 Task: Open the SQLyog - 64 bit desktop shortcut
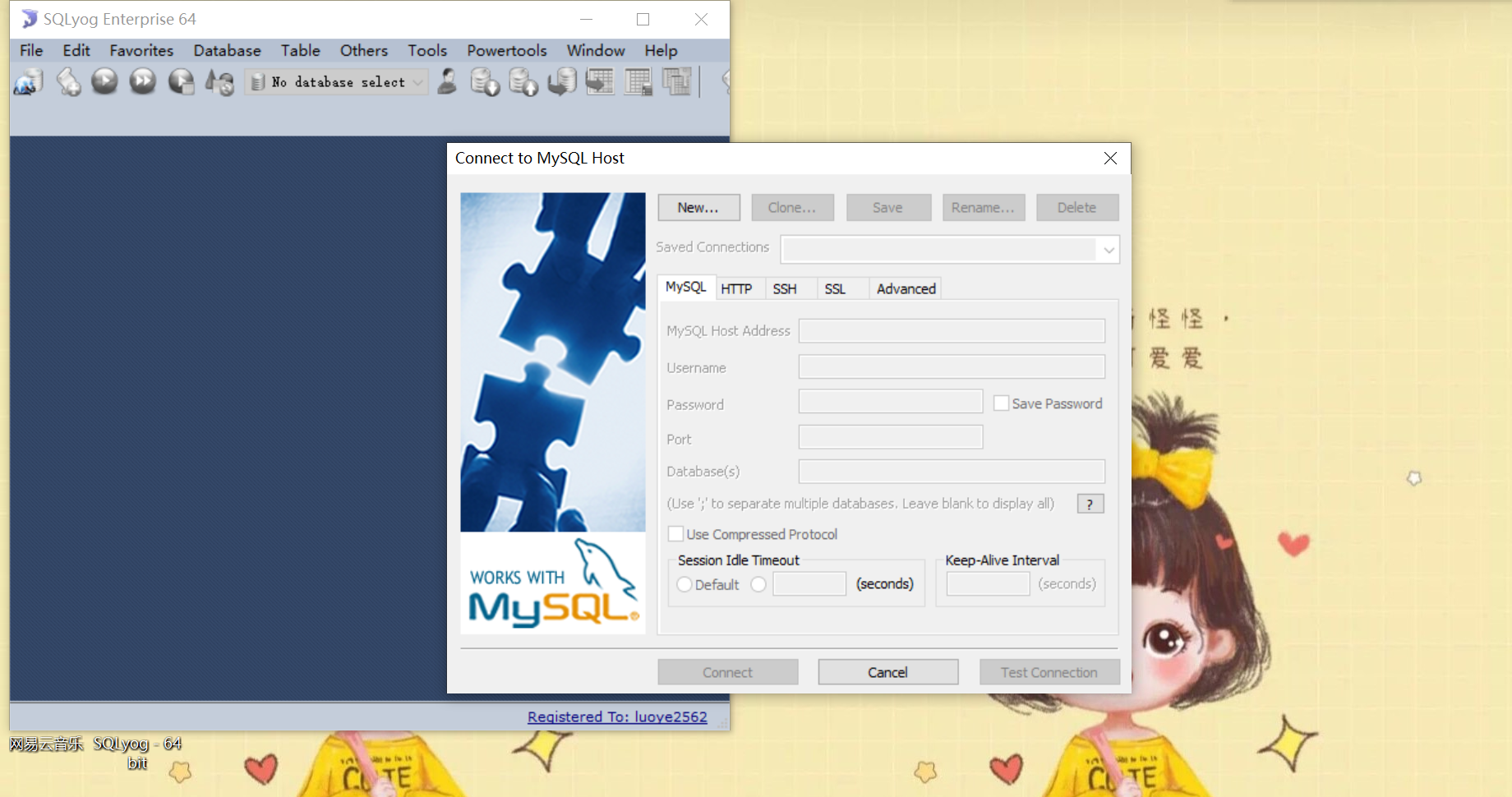pos(137,753)
